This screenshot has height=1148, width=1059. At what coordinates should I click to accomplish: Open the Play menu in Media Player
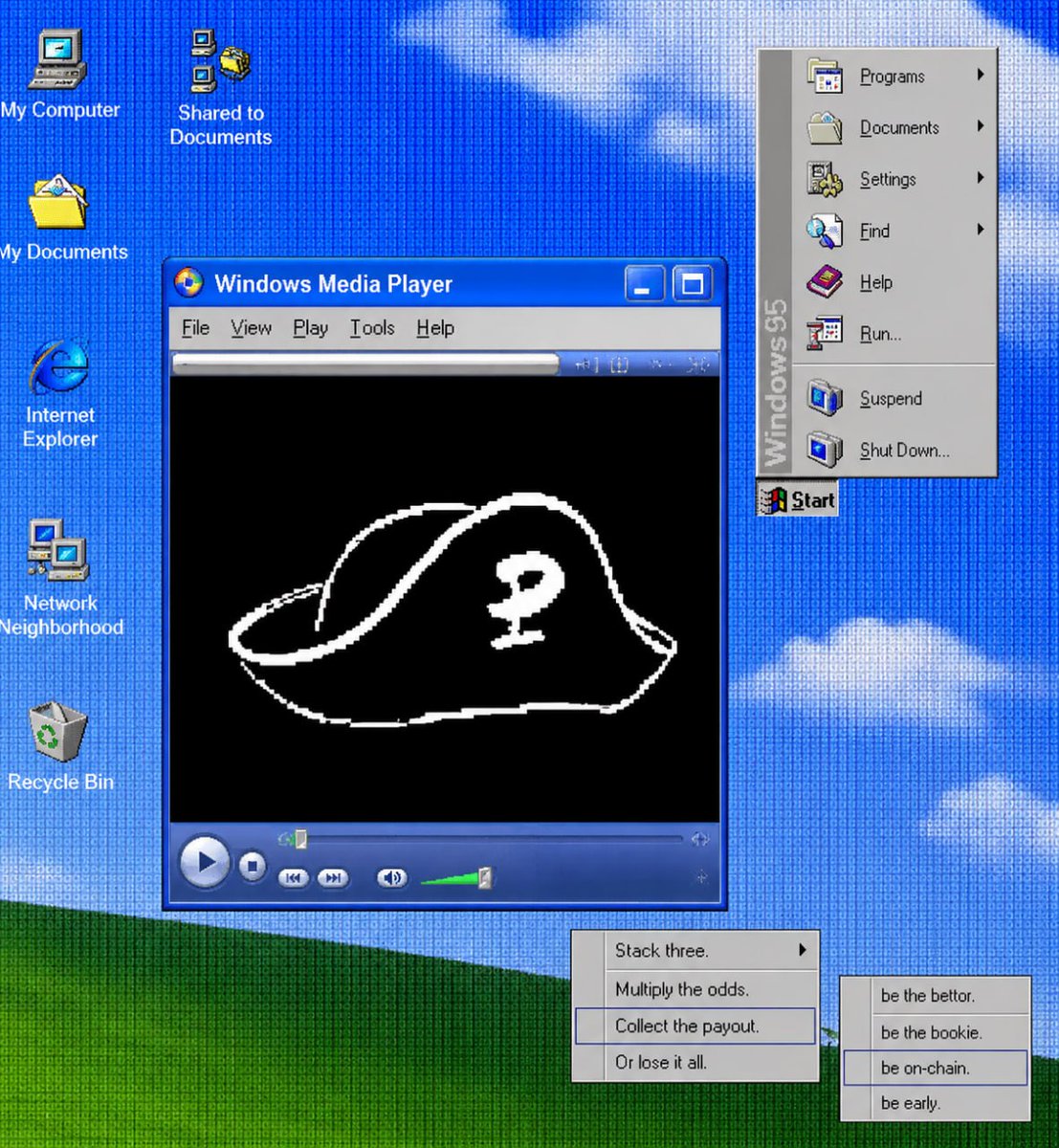(x=310, y=328)
